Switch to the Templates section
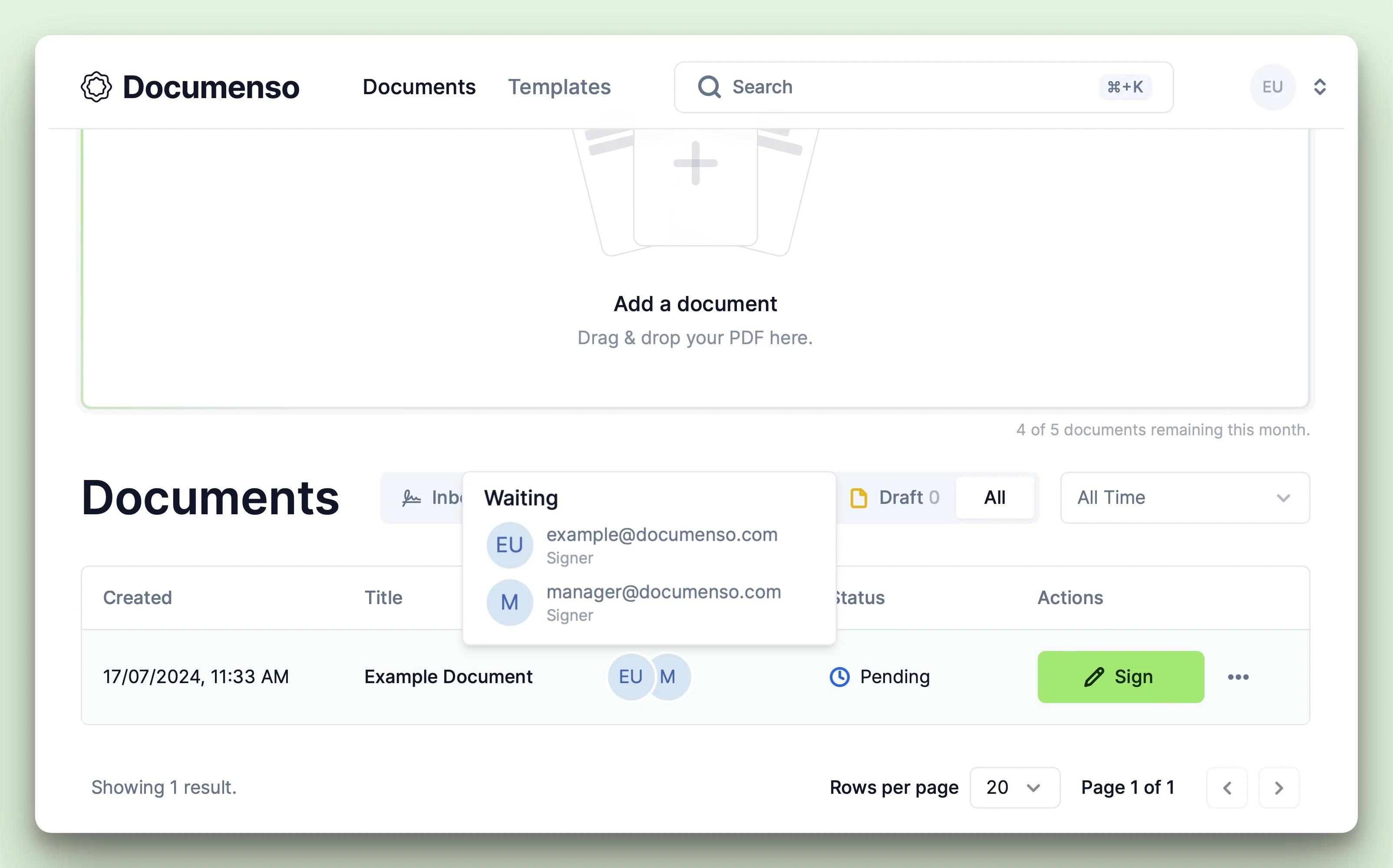Image resolution: width=1393 pixels, height=868 pixels. 559,87
